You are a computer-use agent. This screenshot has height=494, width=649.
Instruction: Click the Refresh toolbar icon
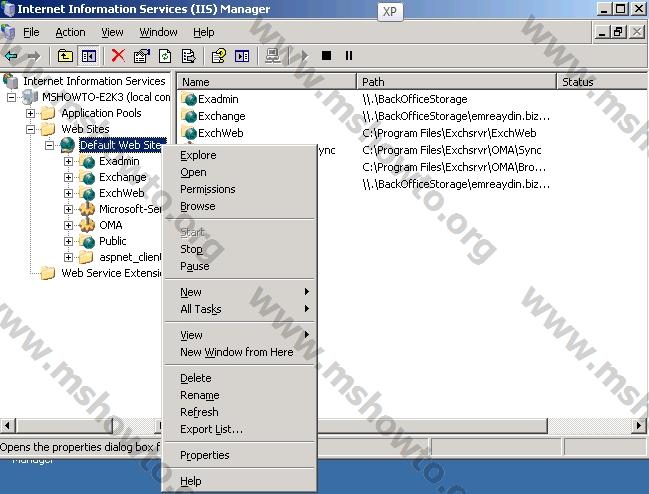165,55
